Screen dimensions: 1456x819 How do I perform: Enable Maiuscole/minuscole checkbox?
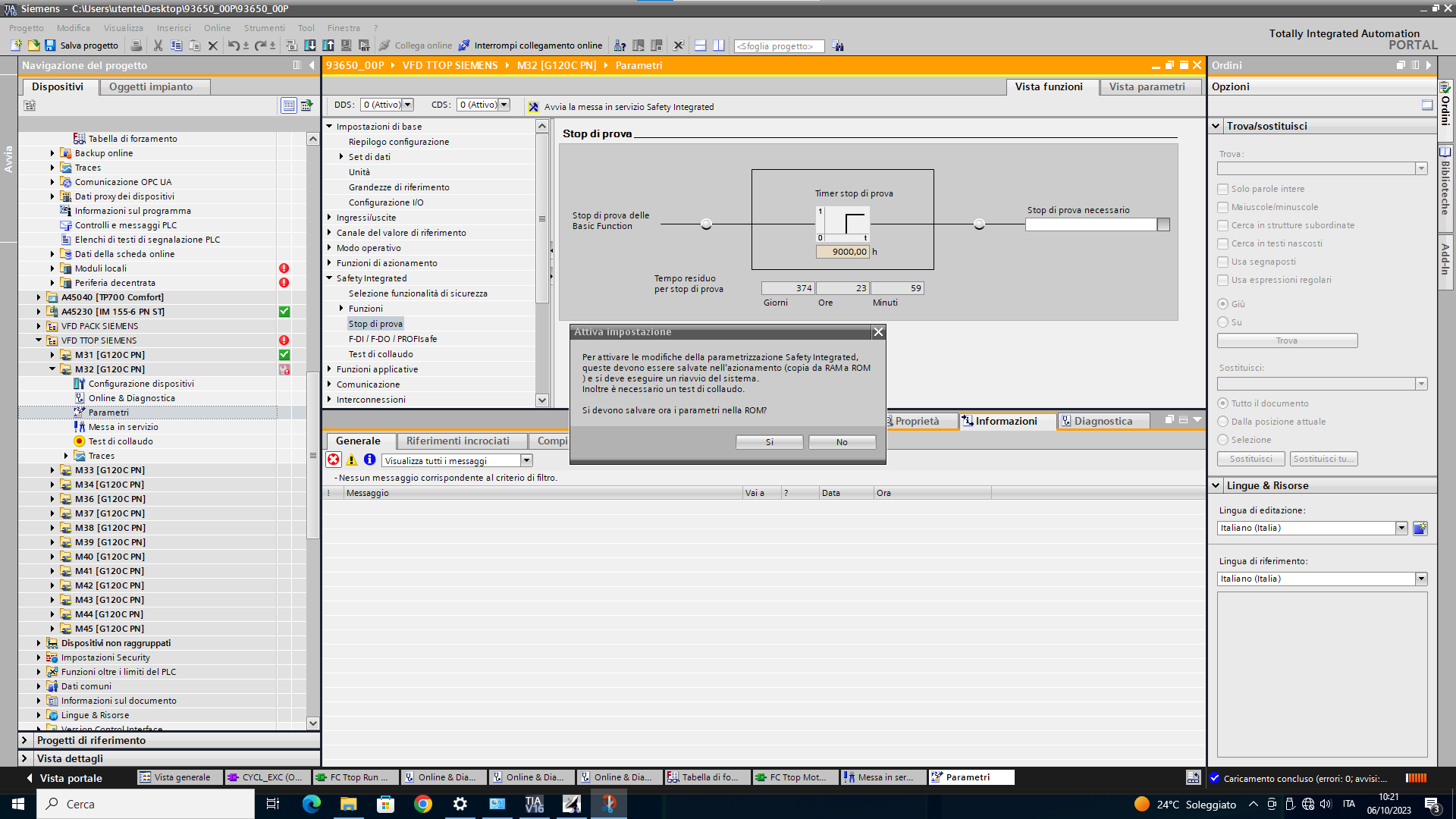(1222, 207)
